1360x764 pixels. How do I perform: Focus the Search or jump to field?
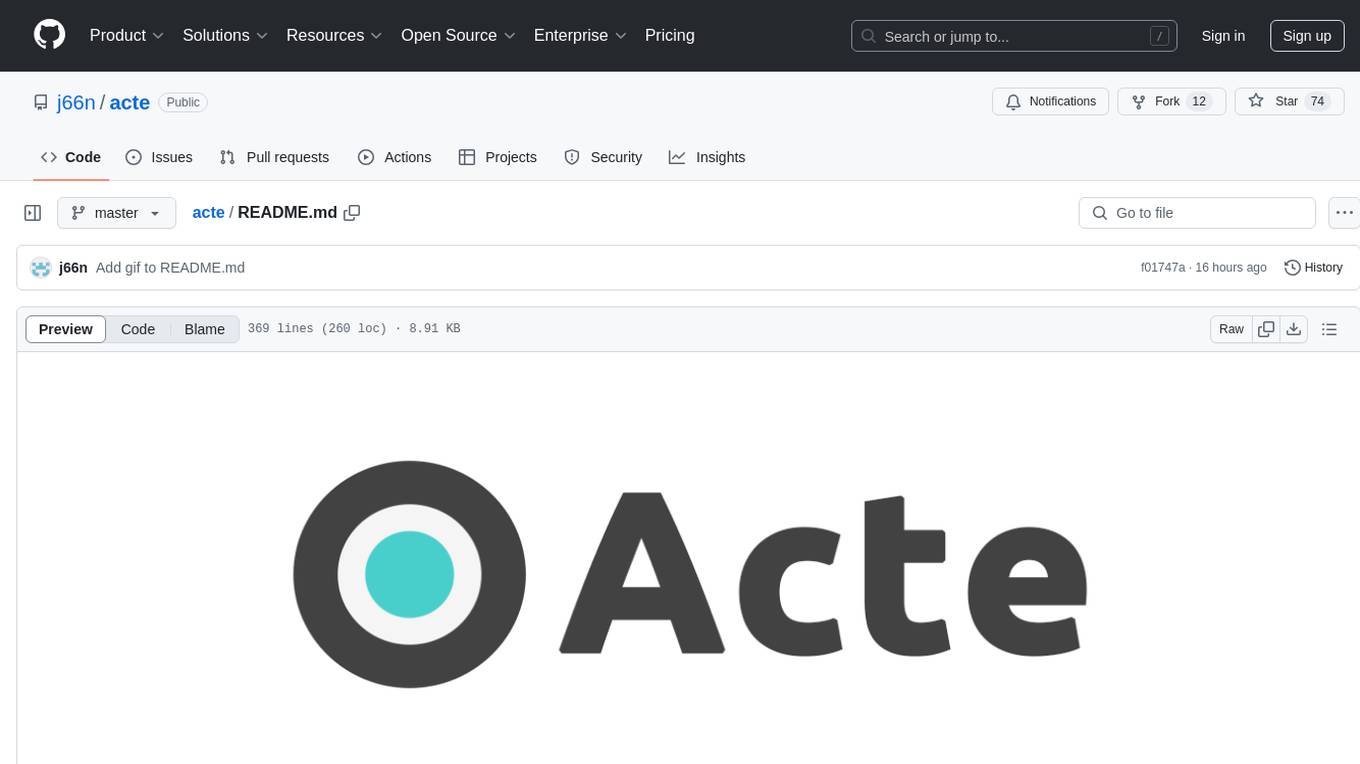[x=1014, y=36]
